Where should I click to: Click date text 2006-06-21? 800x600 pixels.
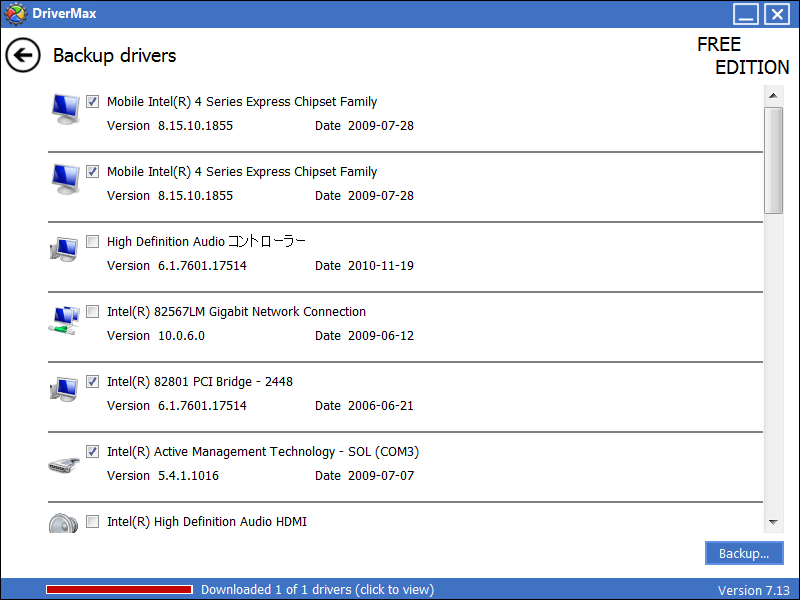coord(381,406)
